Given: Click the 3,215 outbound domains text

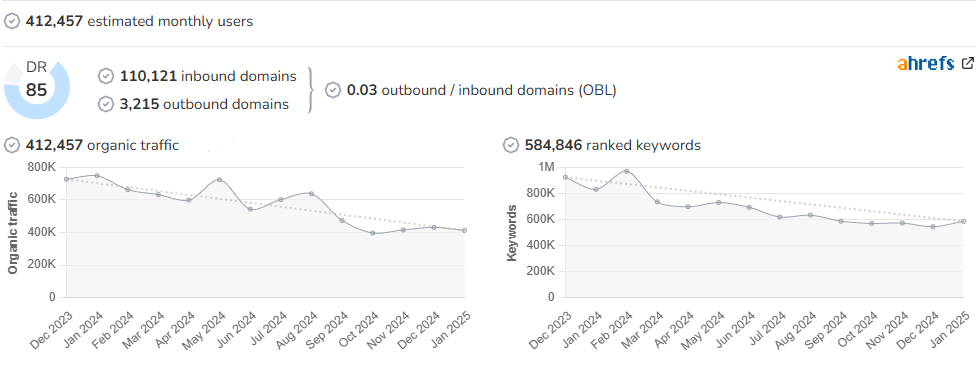Looking at the screenshot, I should [x=204, y=104].
